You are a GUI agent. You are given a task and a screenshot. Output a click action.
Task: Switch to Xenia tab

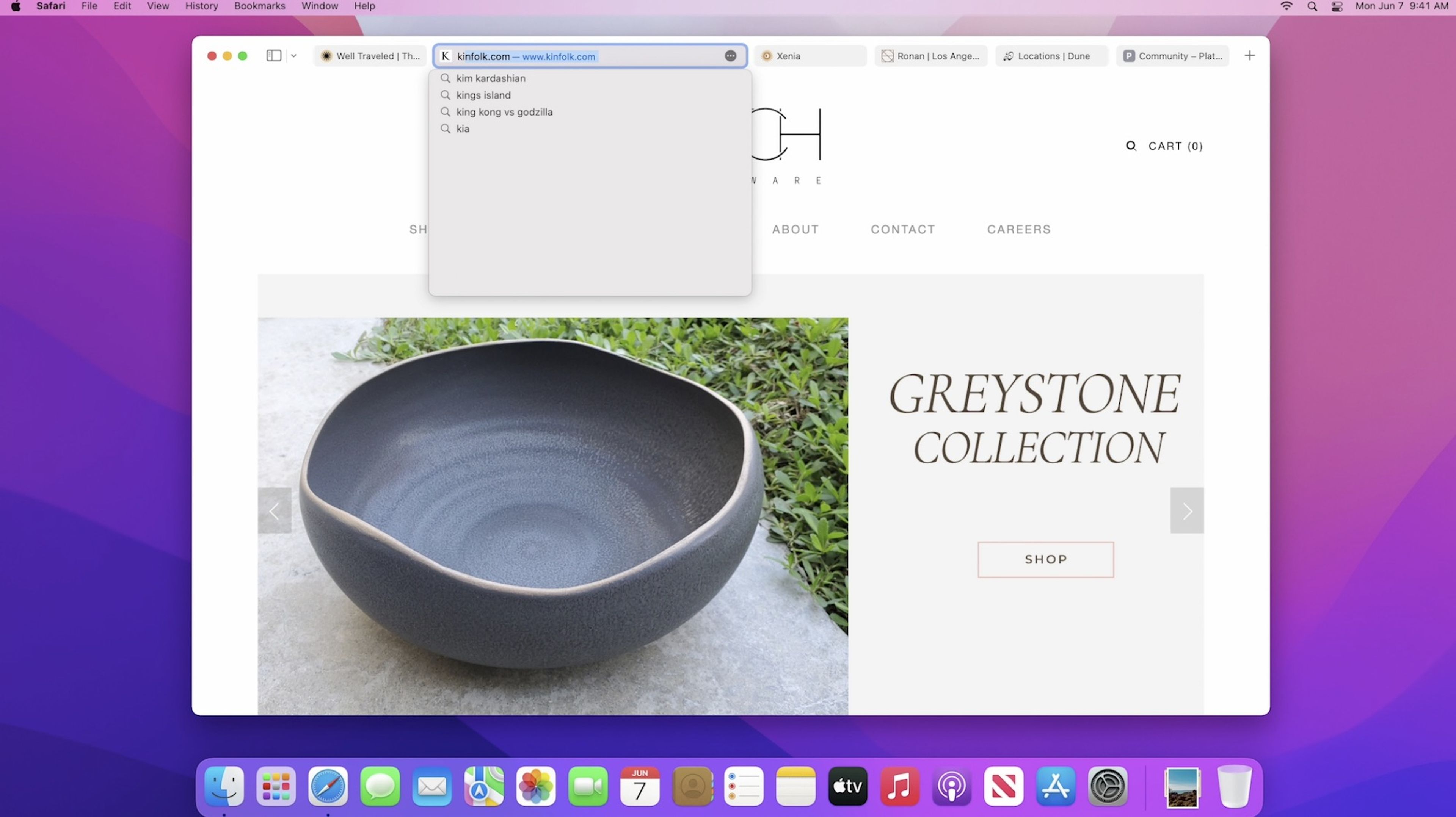click(x=811, y=56)
